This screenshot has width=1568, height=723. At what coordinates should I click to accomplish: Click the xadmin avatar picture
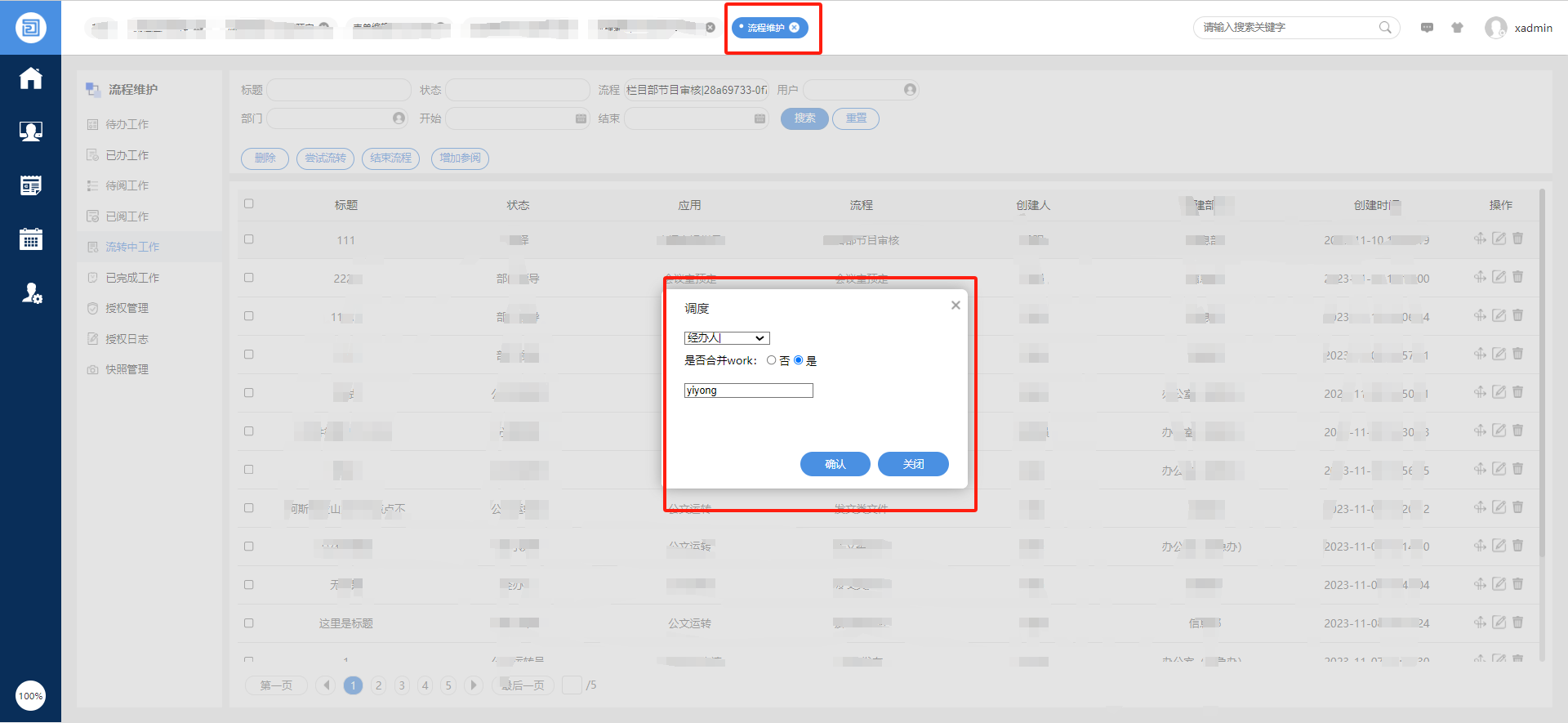[1495, 28]
